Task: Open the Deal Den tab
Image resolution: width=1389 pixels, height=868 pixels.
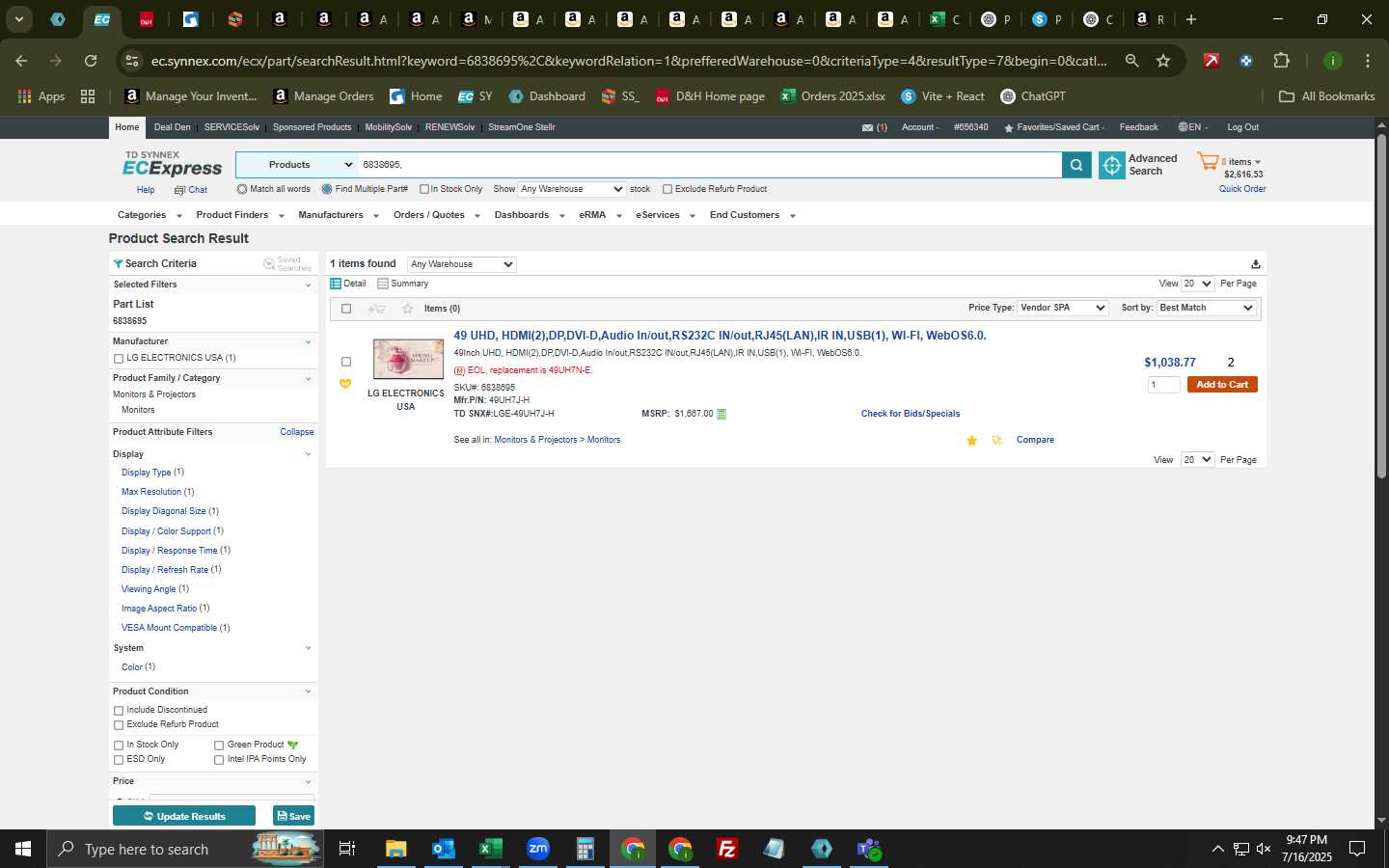Action: (x=173, y=127)
